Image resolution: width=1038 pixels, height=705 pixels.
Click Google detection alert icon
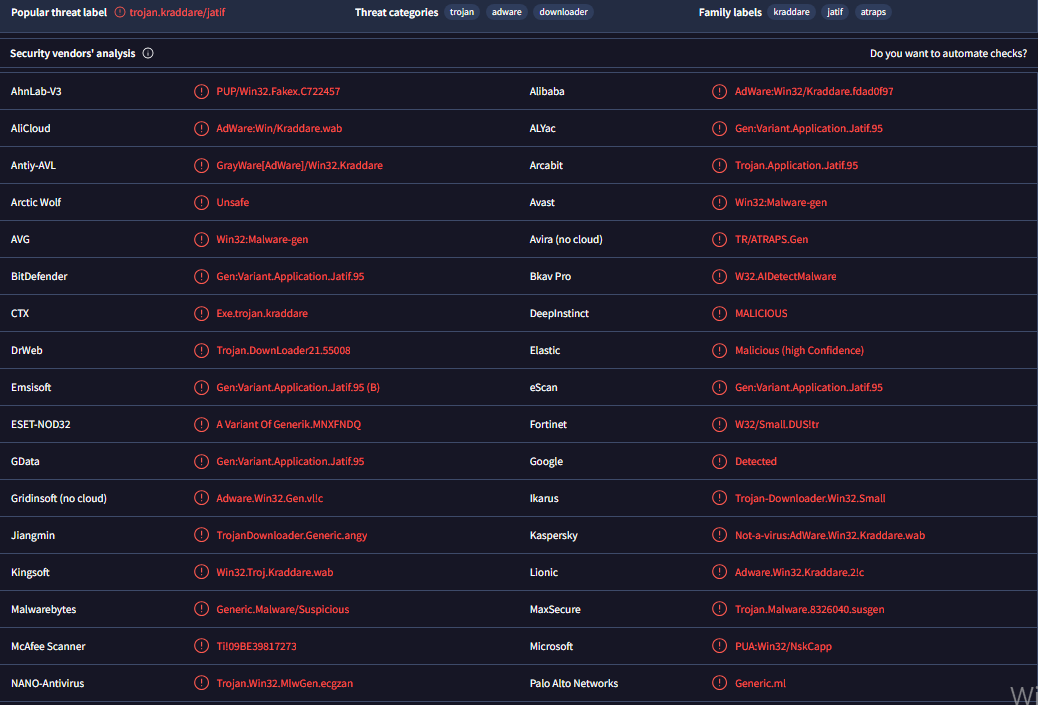coord(720,461)
